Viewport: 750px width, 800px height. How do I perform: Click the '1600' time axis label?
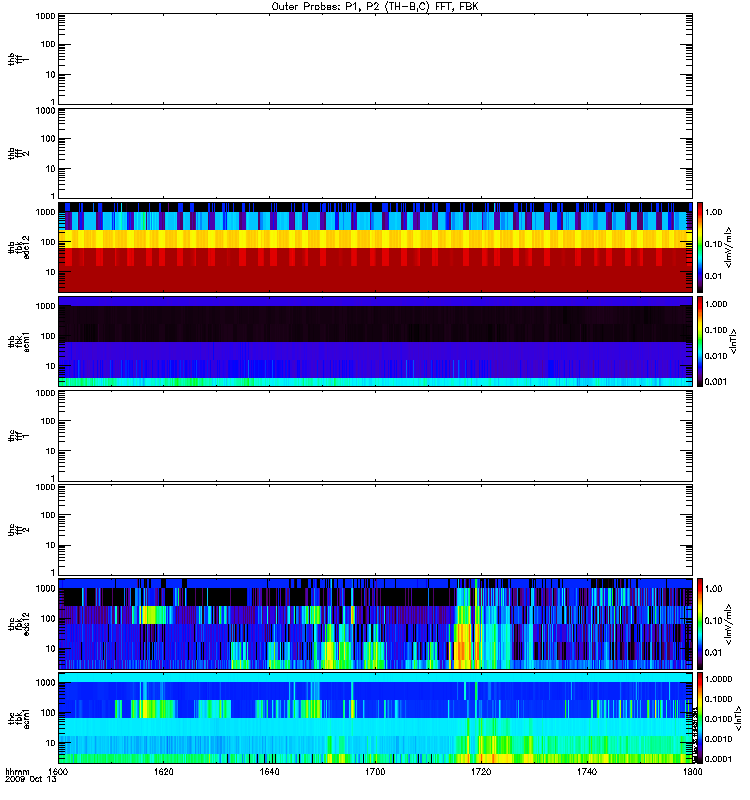point(58,771)
